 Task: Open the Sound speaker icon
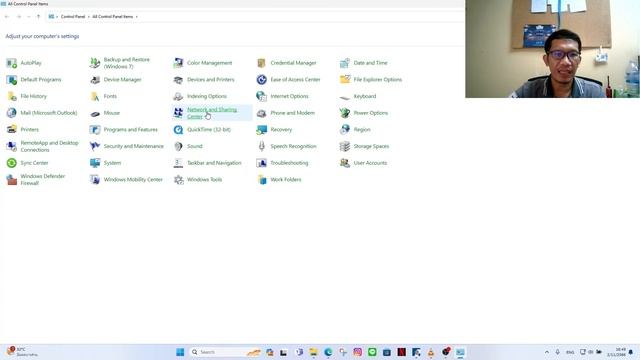pyautogui.click(x=178, y=147)
